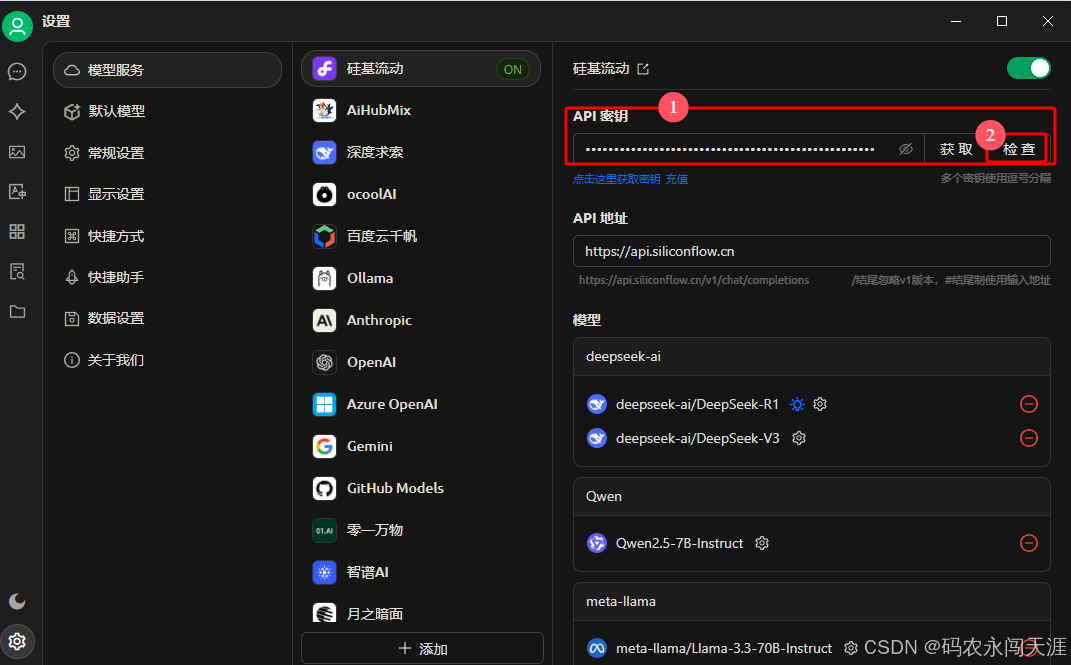
Task: Open 数据设置 settings menu
Action: [167, 318]
